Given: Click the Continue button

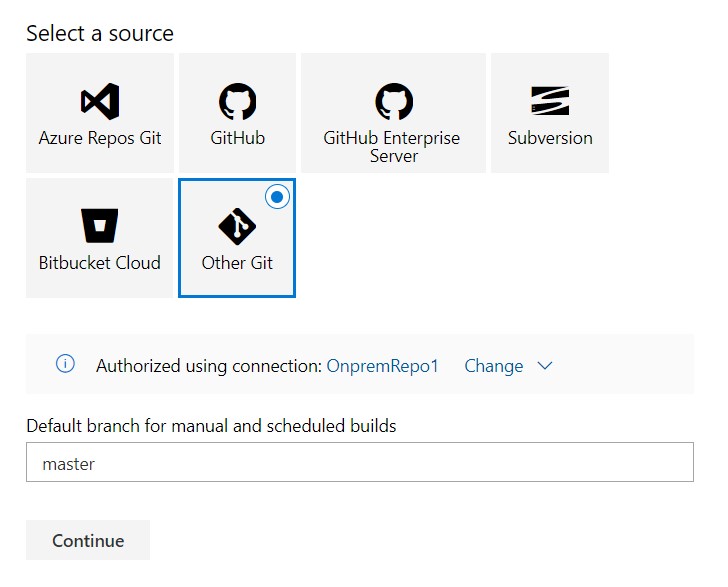Looking at the screenshot, I should coord(88,540).
